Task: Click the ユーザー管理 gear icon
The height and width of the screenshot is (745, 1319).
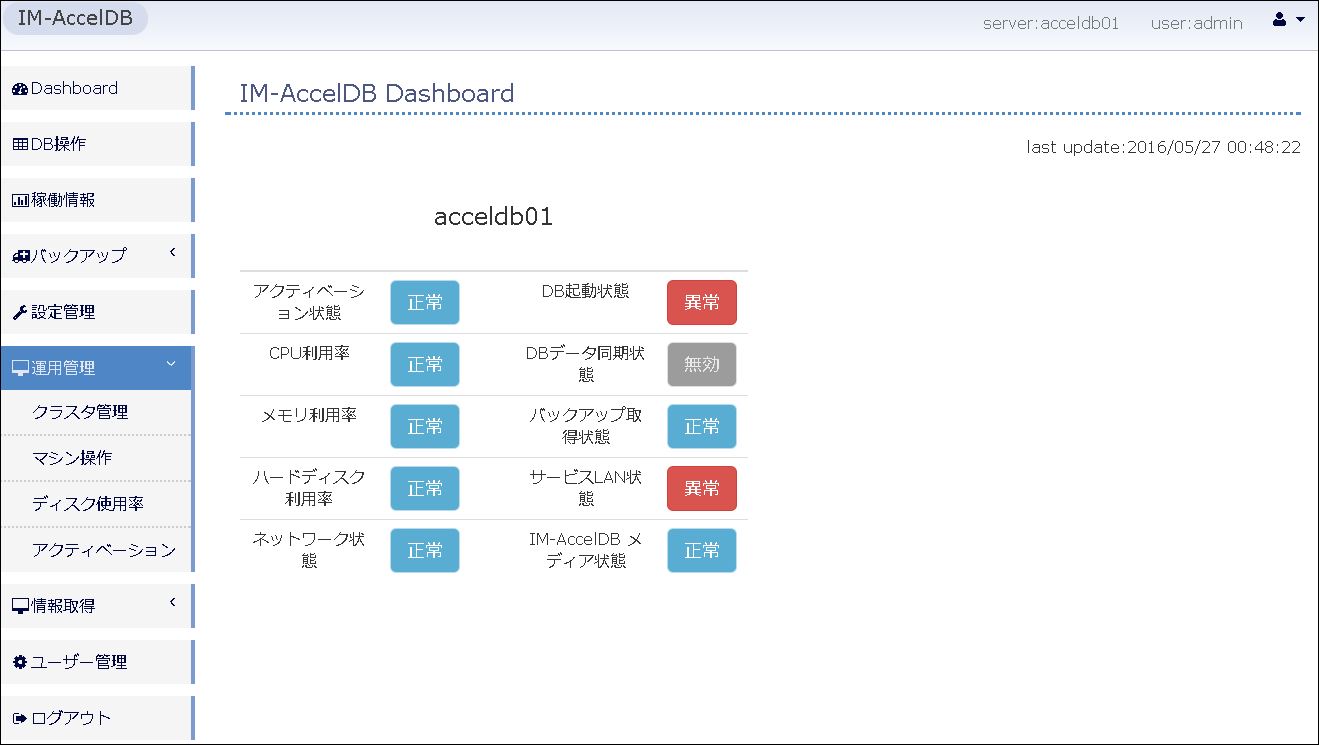Action: (20, 662)
